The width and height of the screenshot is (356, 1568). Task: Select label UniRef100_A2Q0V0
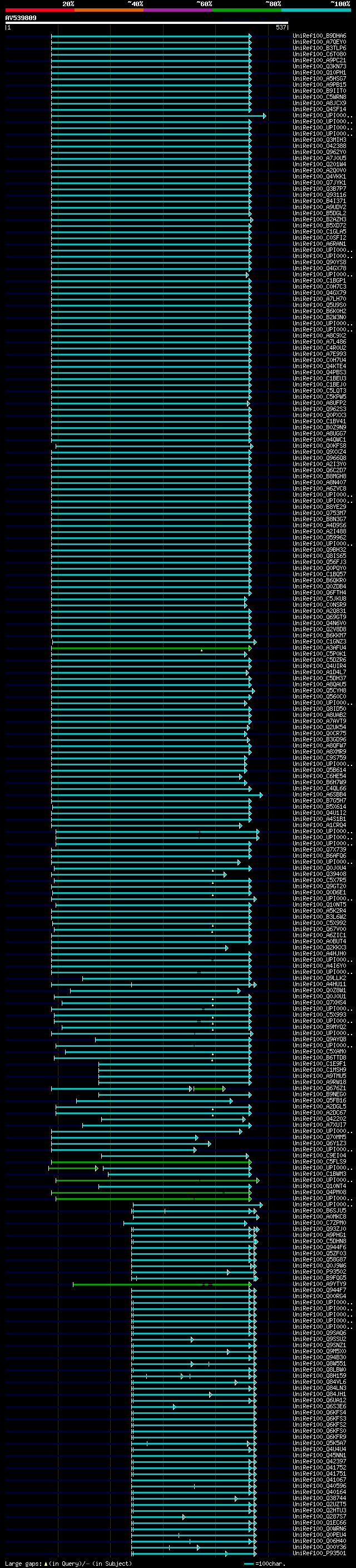pyautogui.click(x=319, y=170)
